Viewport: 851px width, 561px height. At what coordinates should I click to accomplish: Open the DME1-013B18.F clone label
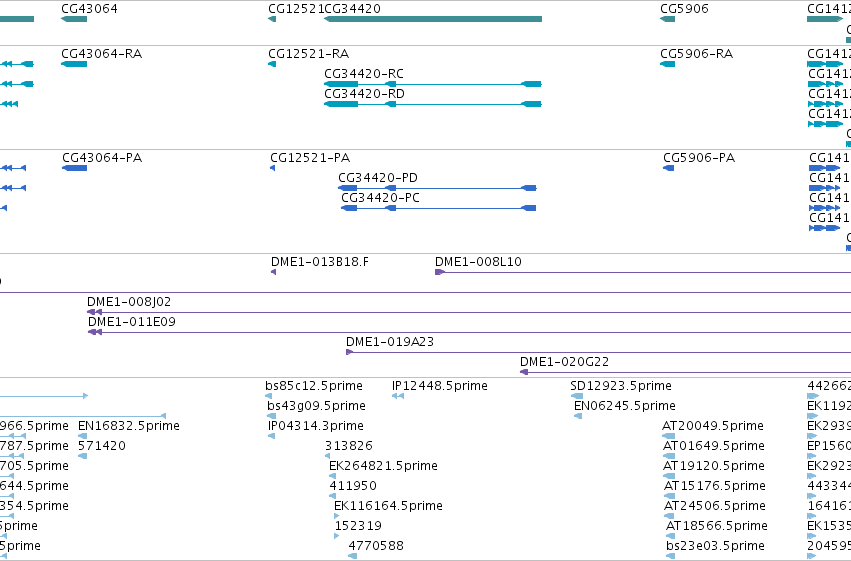320,262
